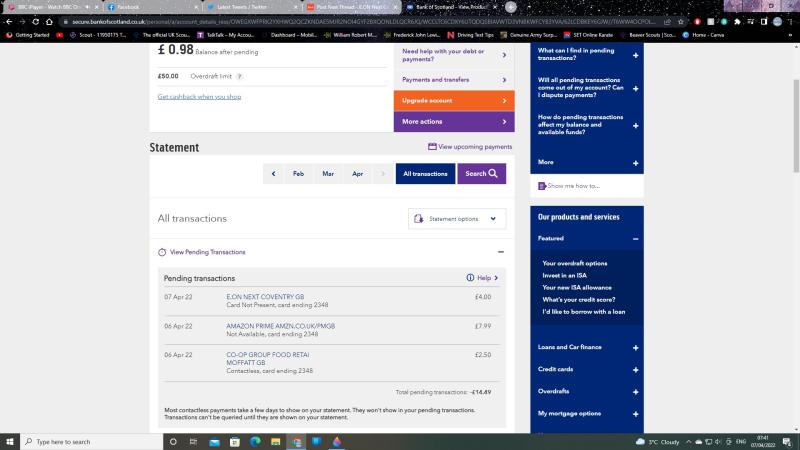Expand 'What can I find in pending transactions?'
Viewport: 800px width, 450px height.
pos(587,55)
